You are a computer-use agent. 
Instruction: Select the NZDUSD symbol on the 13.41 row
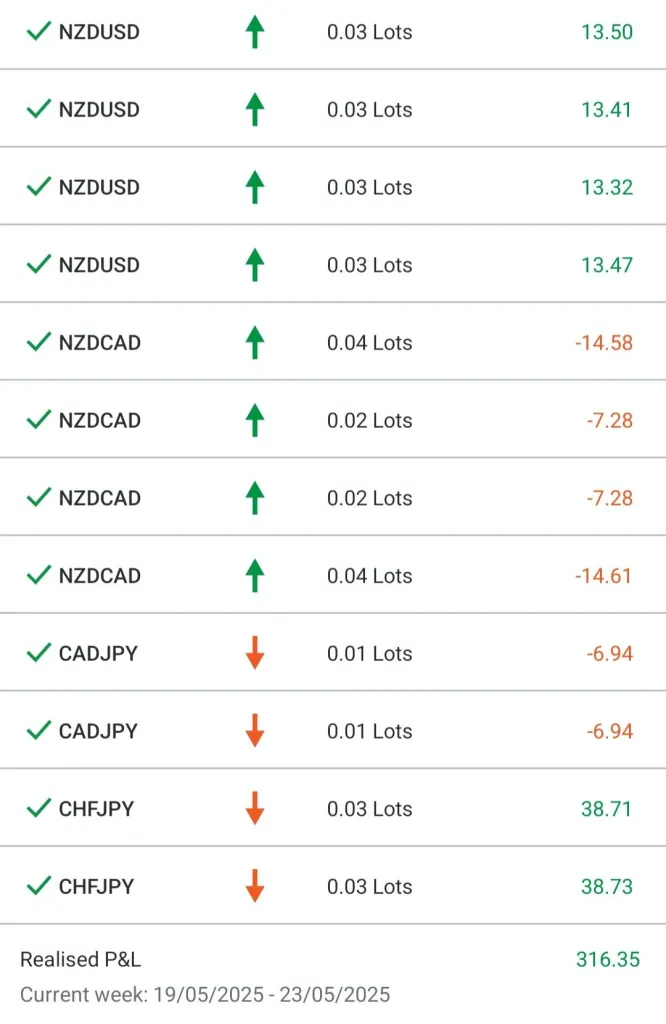click(99, 110)
